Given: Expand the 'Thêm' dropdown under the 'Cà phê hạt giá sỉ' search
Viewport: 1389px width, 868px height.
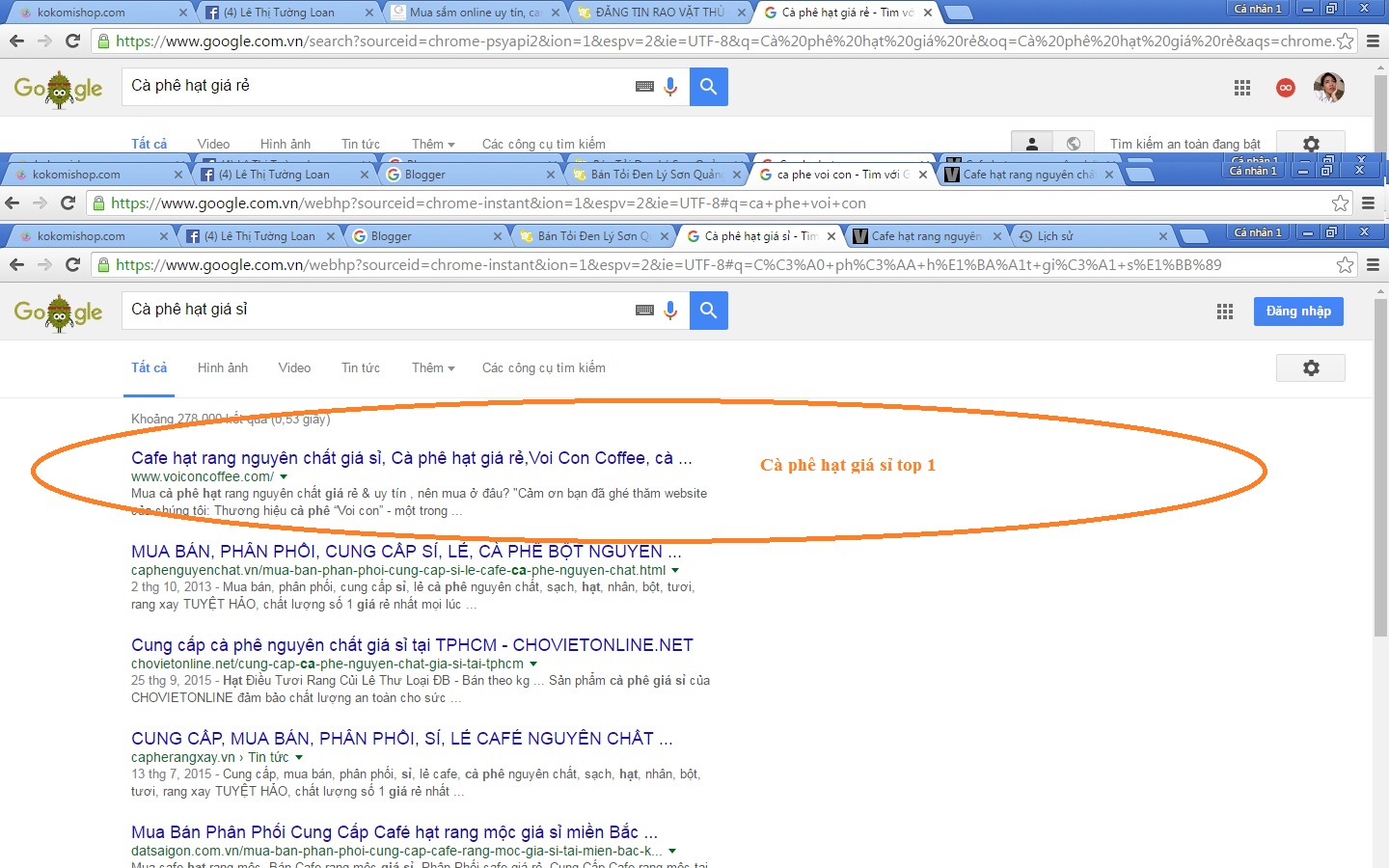Looking at the screenshot, I should click(433, 367).
